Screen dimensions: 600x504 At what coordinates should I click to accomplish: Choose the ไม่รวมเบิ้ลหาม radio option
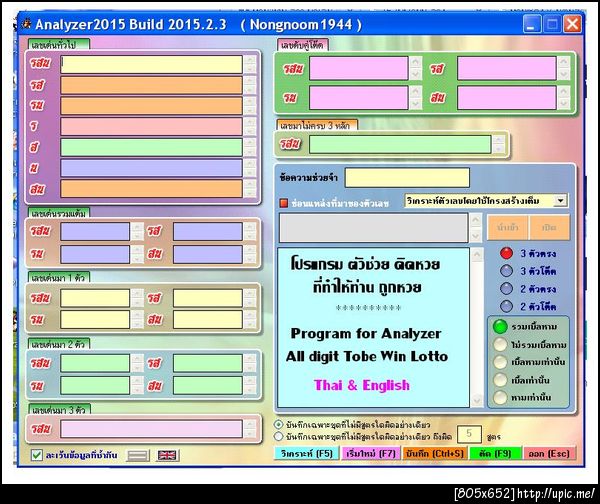coord(500,344)
